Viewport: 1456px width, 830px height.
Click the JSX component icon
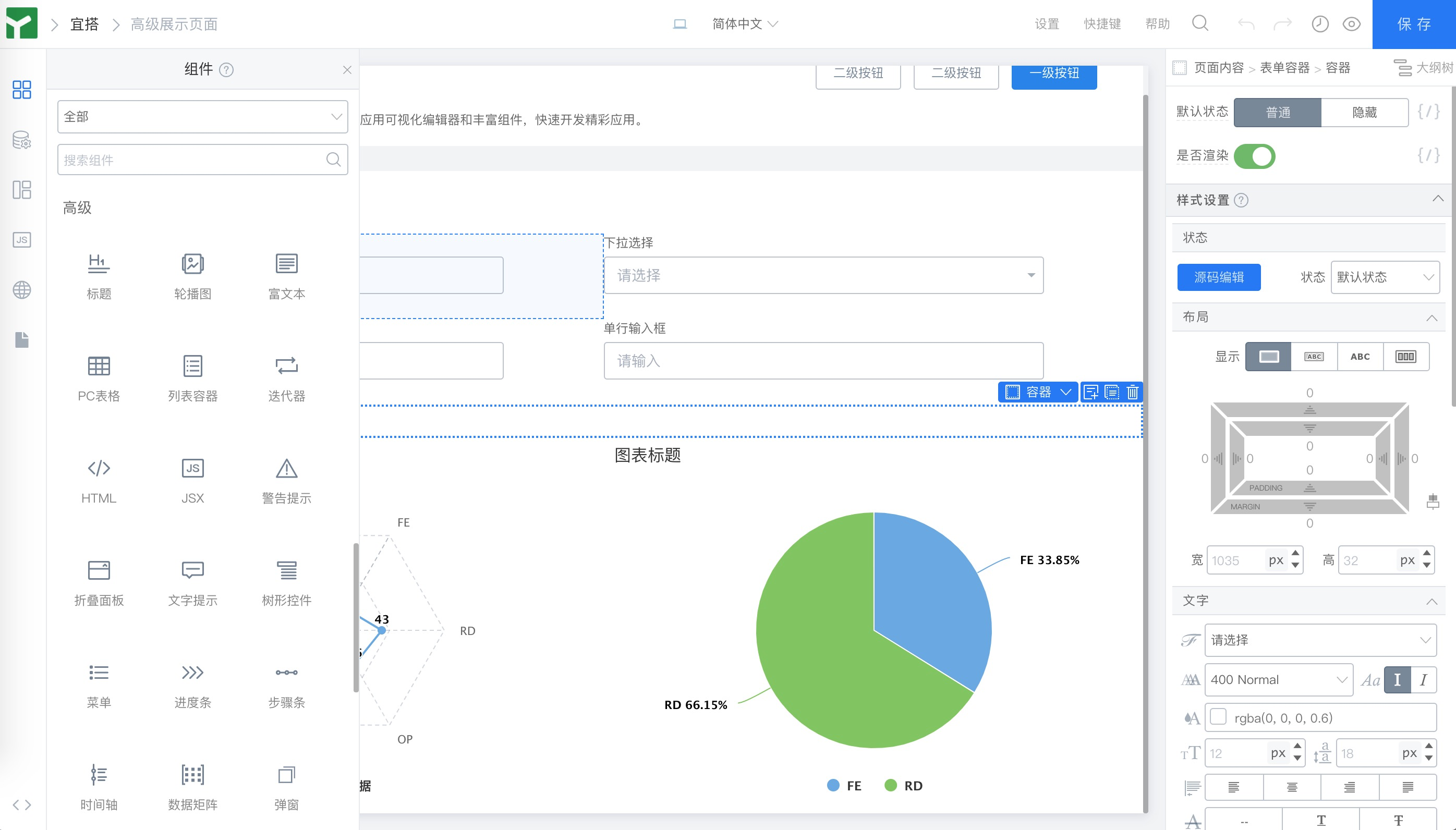click(x=192, y=468)
